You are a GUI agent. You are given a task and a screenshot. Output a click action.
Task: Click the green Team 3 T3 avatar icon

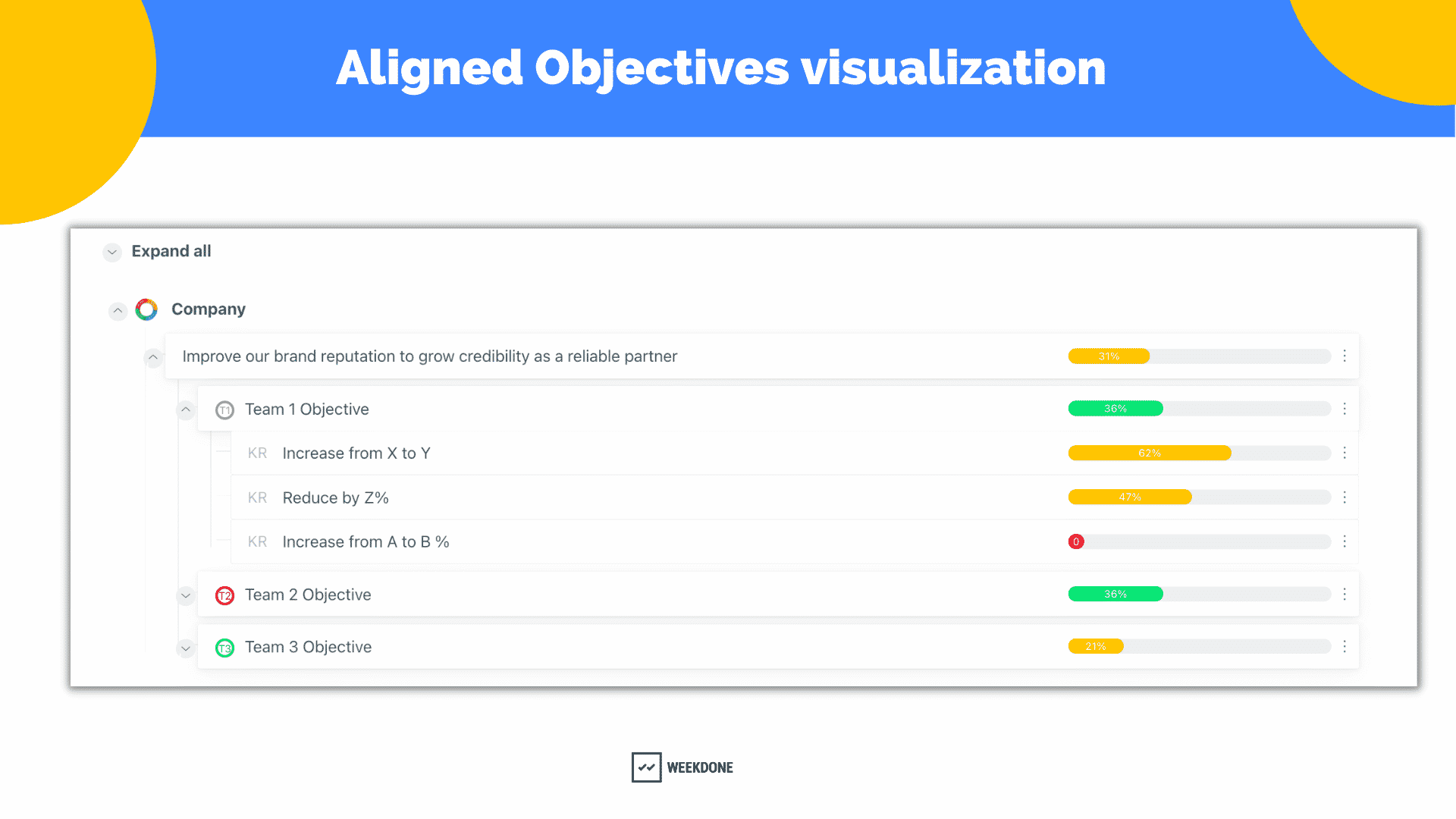(x=224, y=648)
